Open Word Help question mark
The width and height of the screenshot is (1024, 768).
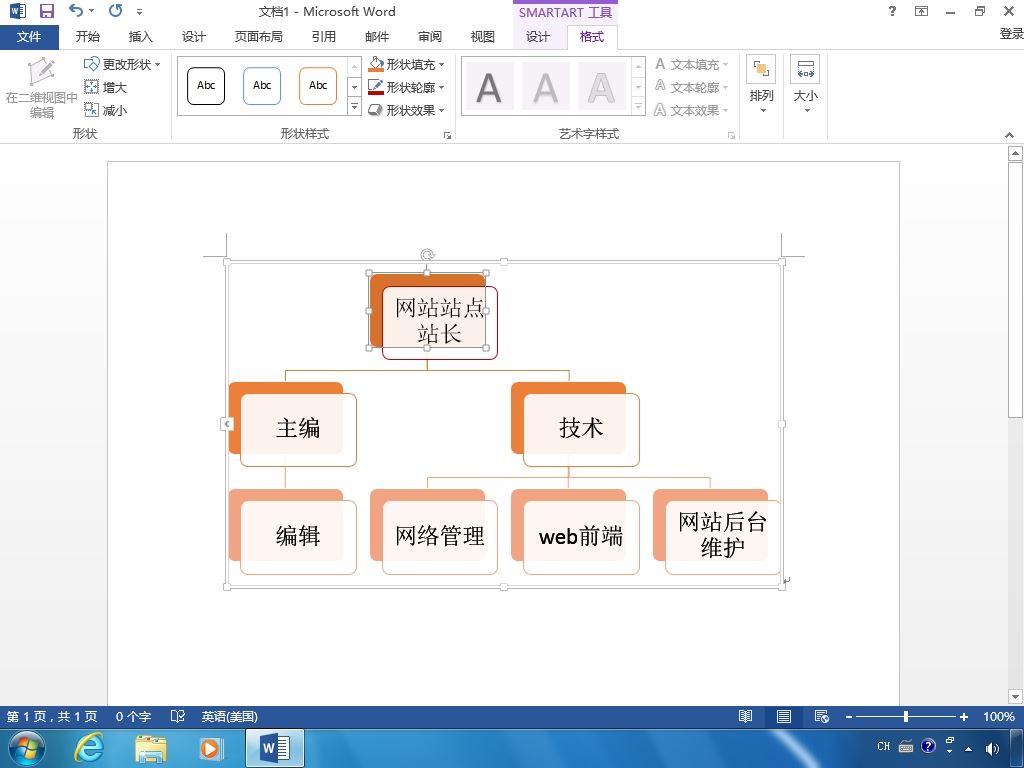pos(892,11)
